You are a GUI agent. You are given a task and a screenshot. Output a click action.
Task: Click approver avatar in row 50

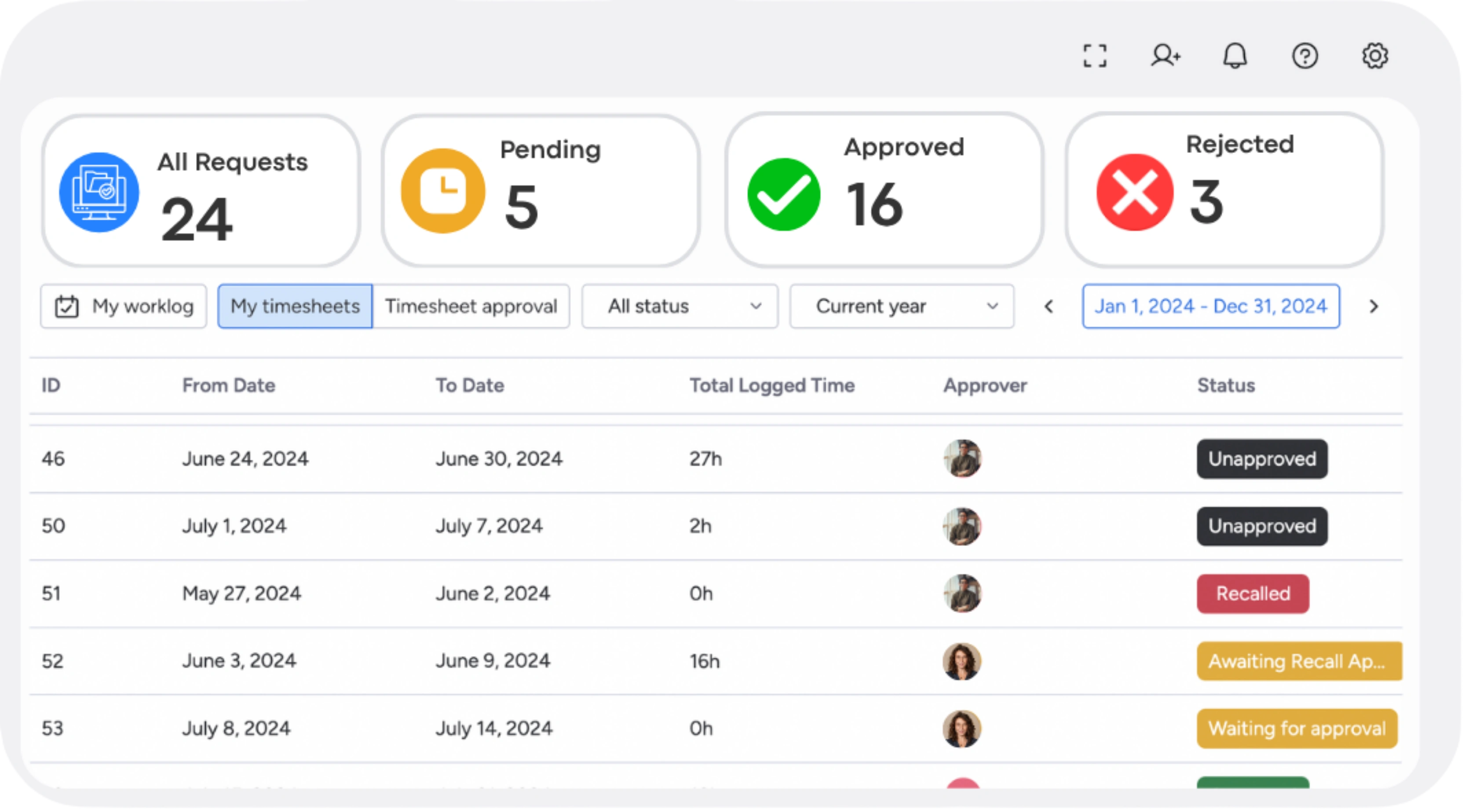tap(962, 527)
